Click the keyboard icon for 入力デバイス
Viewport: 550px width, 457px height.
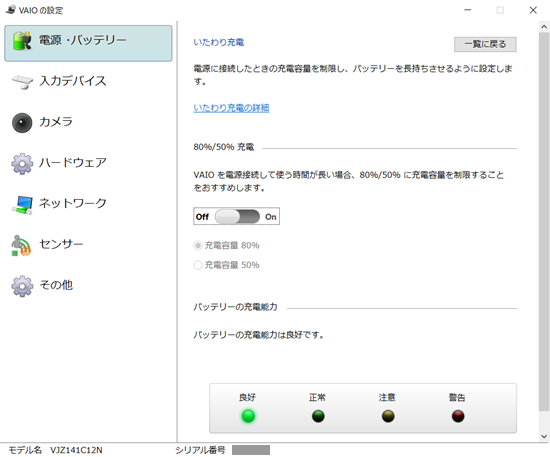(22, 82)
